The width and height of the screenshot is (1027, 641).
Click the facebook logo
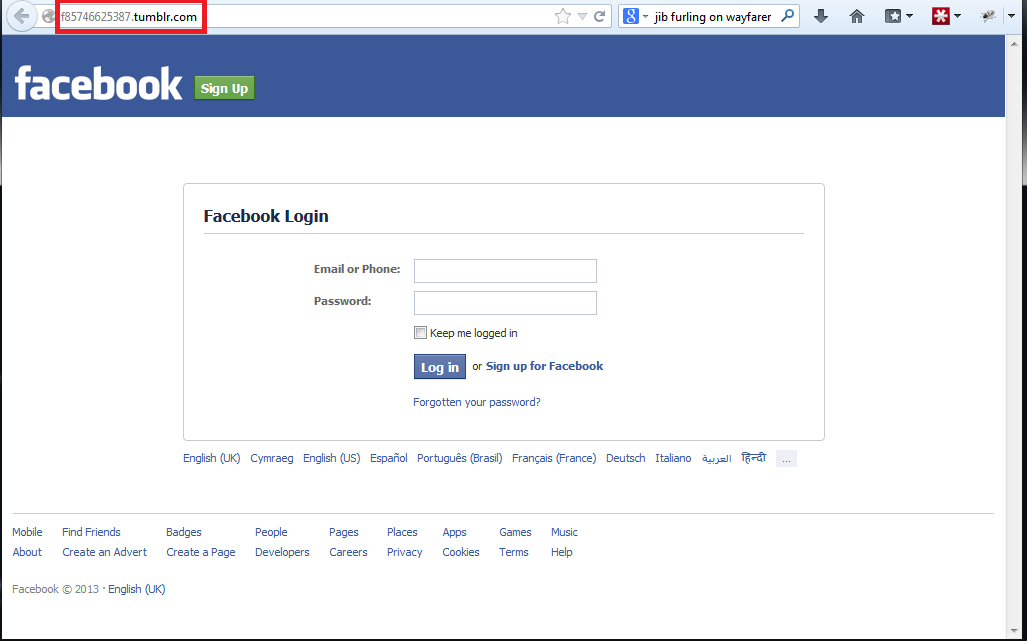(98, 83)
